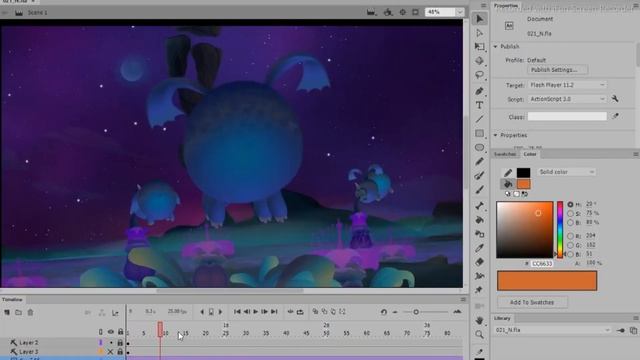Open ActionScript settings wrench icon
This screenshot has width=640, height=360.
pyautogui.click(x=615, y=99)
